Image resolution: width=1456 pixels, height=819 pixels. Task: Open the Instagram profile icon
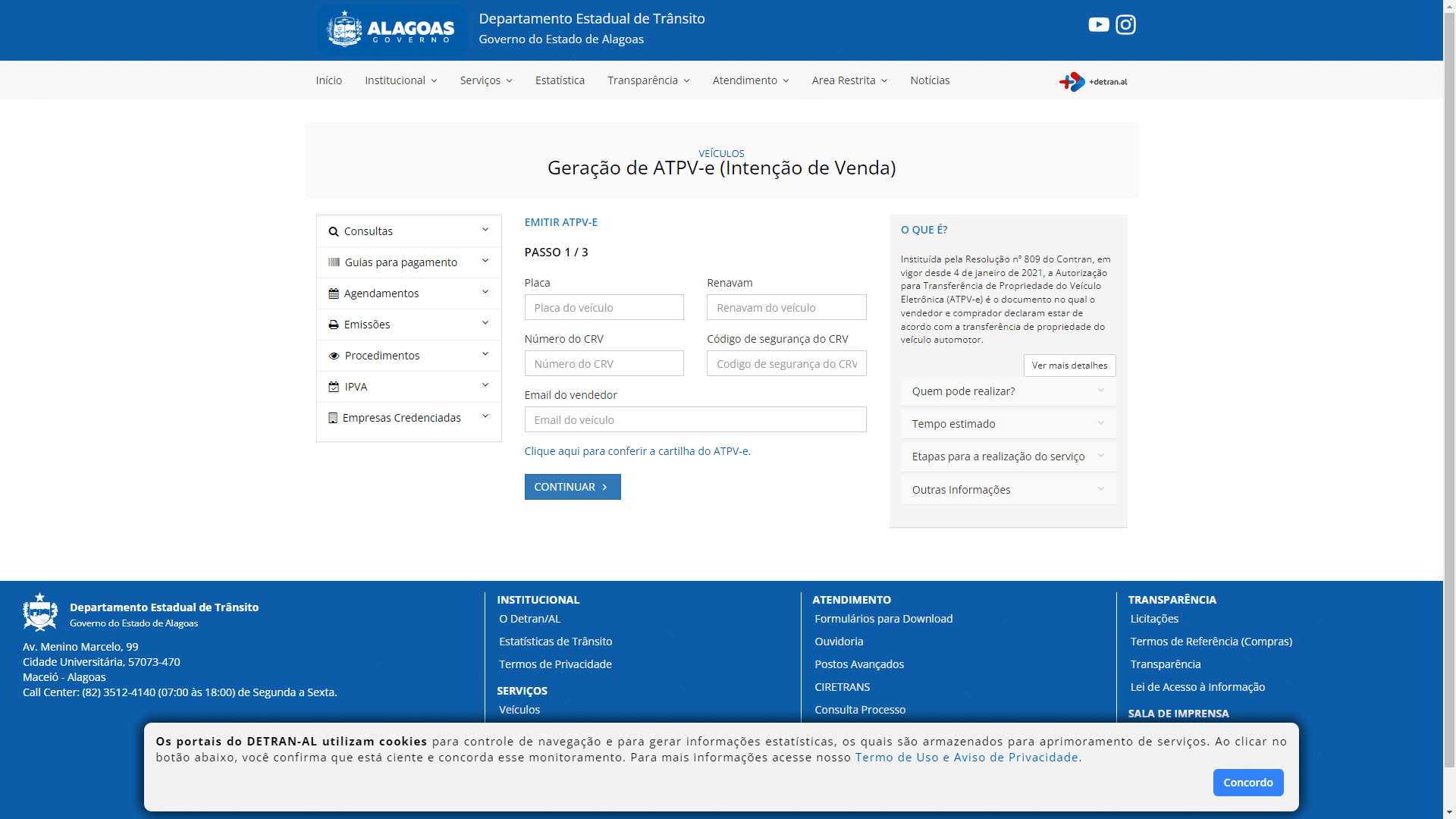[x=1125, y=25]
